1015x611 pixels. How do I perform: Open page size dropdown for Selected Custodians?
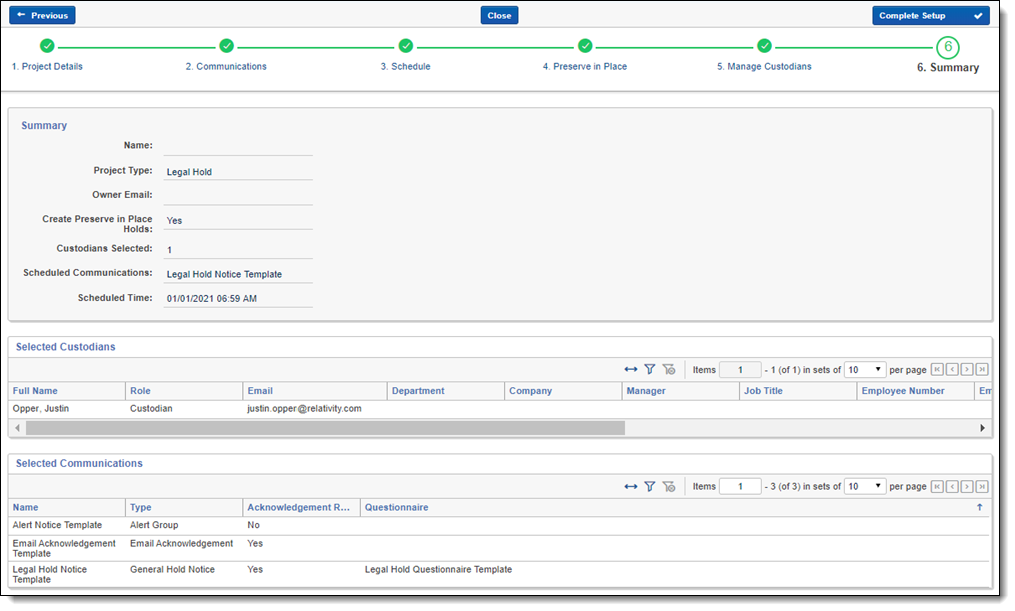[x=865, y=370]
